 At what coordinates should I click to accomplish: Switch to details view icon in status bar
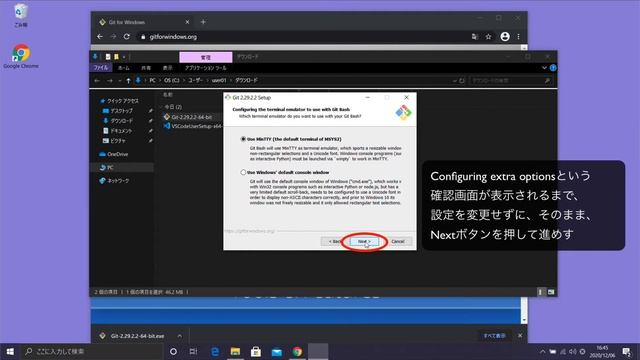[540, 292]
